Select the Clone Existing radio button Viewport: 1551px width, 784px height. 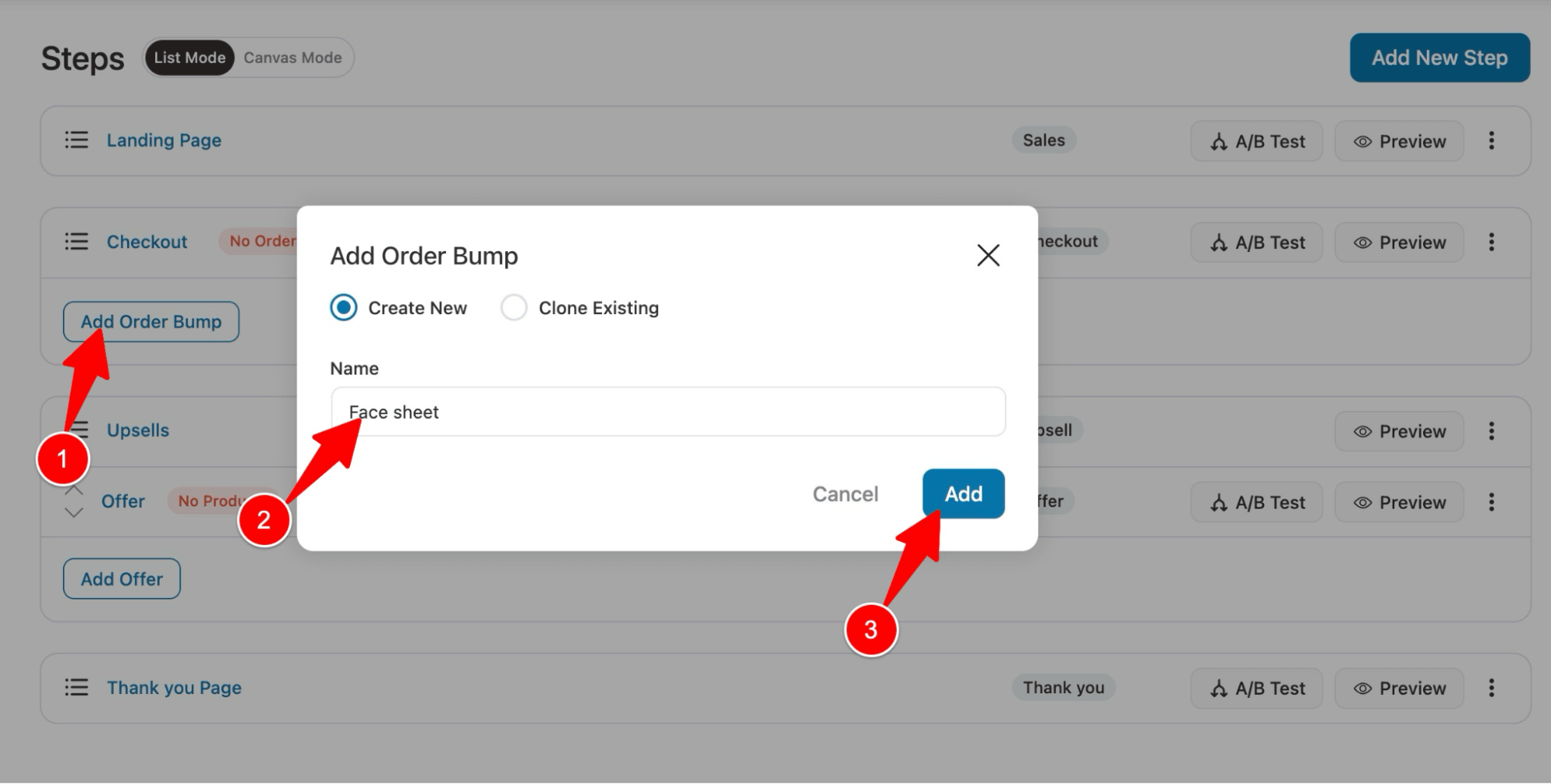[514, 307]
